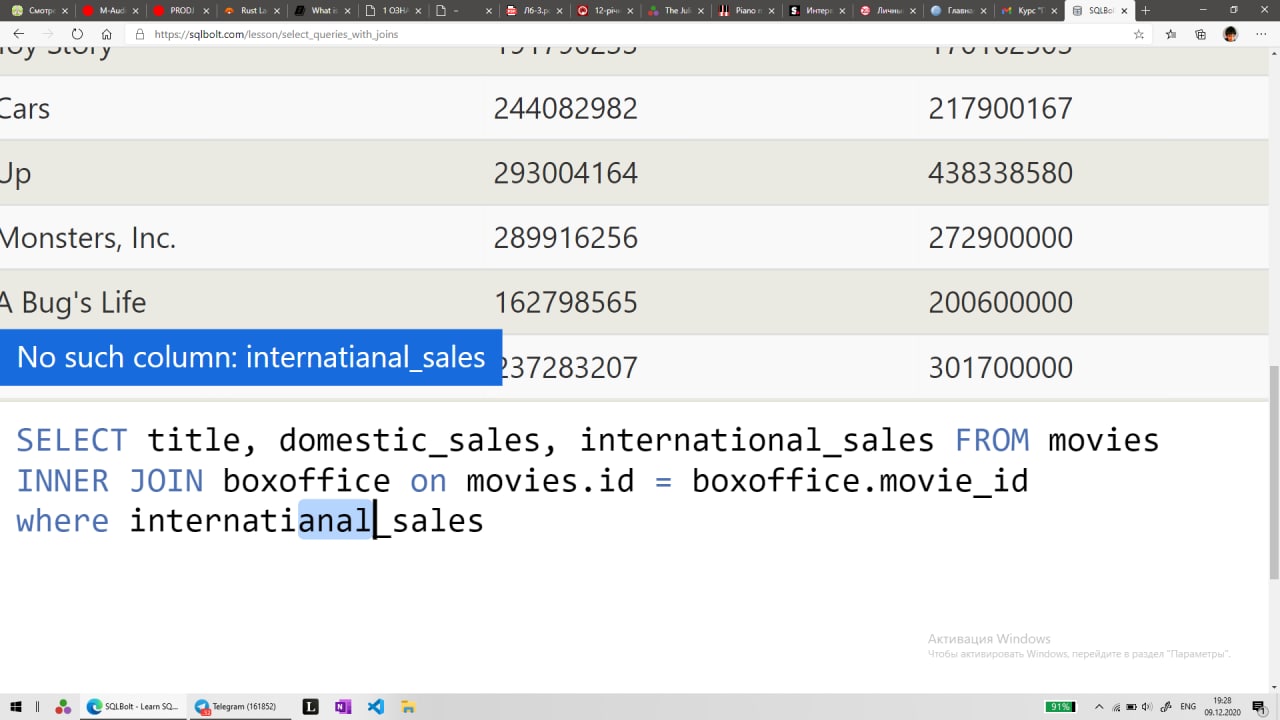The width and height of the screenshot is (1280, 720).
Task: Show hidden system tray icons
Action: click(x=1100, y=706)
